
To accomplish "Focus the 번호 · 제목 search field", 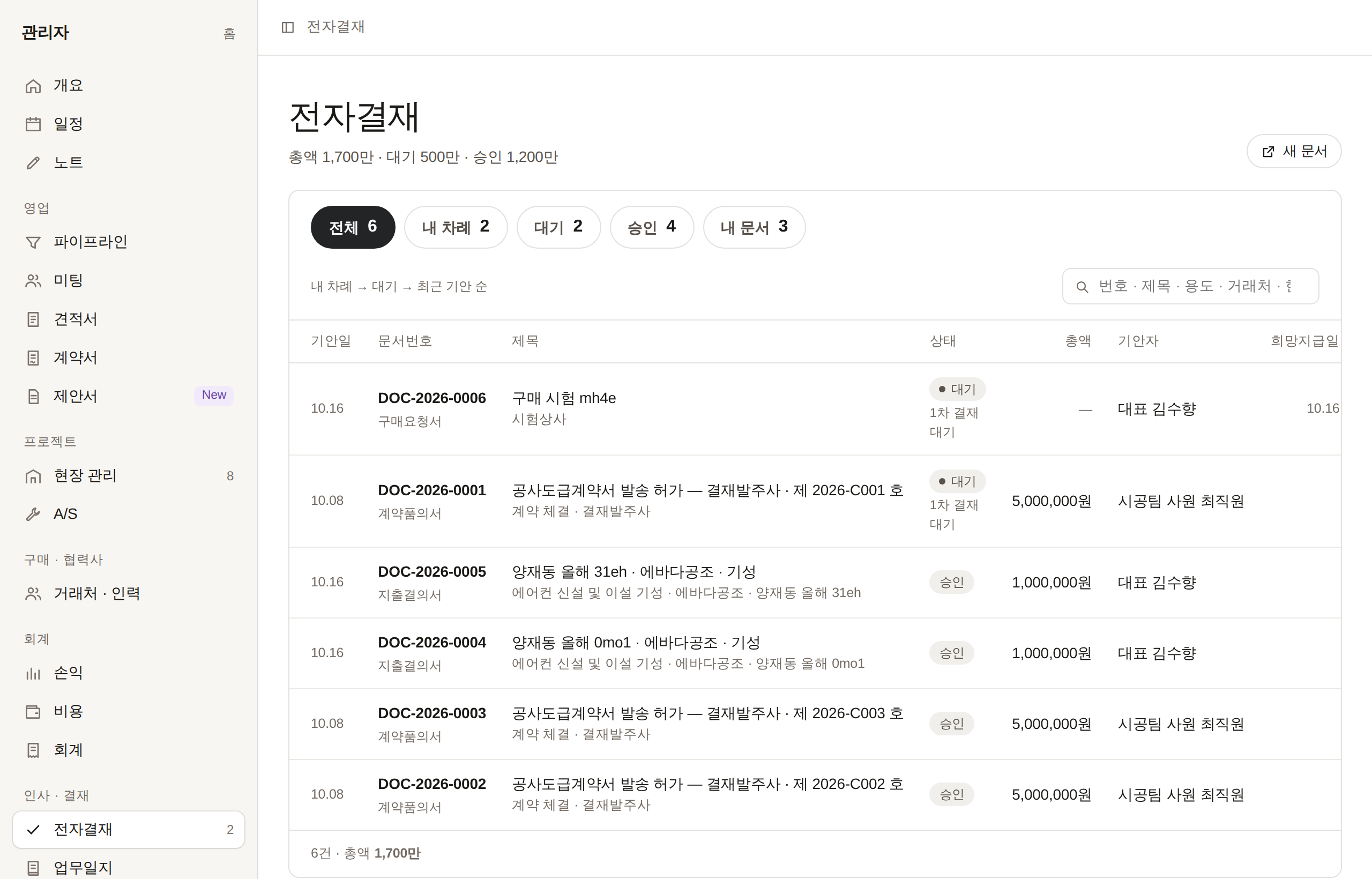I will [x=1190, y=287].
